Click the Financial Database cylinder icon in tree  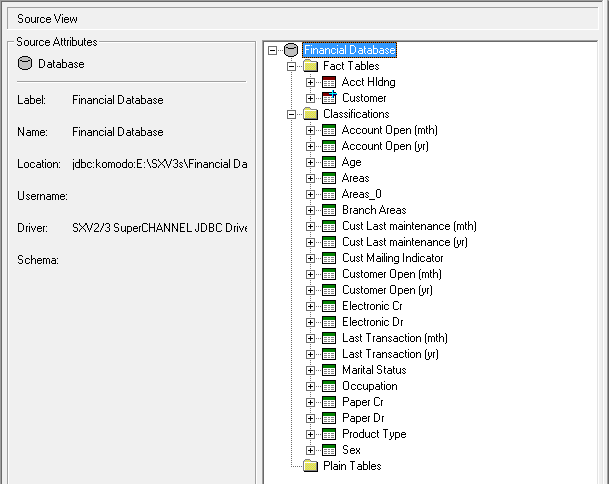(x=291, y=50)
